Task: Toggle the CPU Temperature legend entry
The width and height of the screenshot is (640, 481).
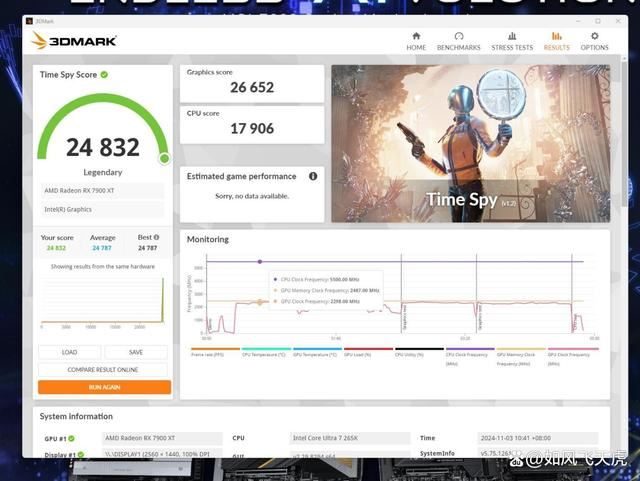Action: click(266, 352)
